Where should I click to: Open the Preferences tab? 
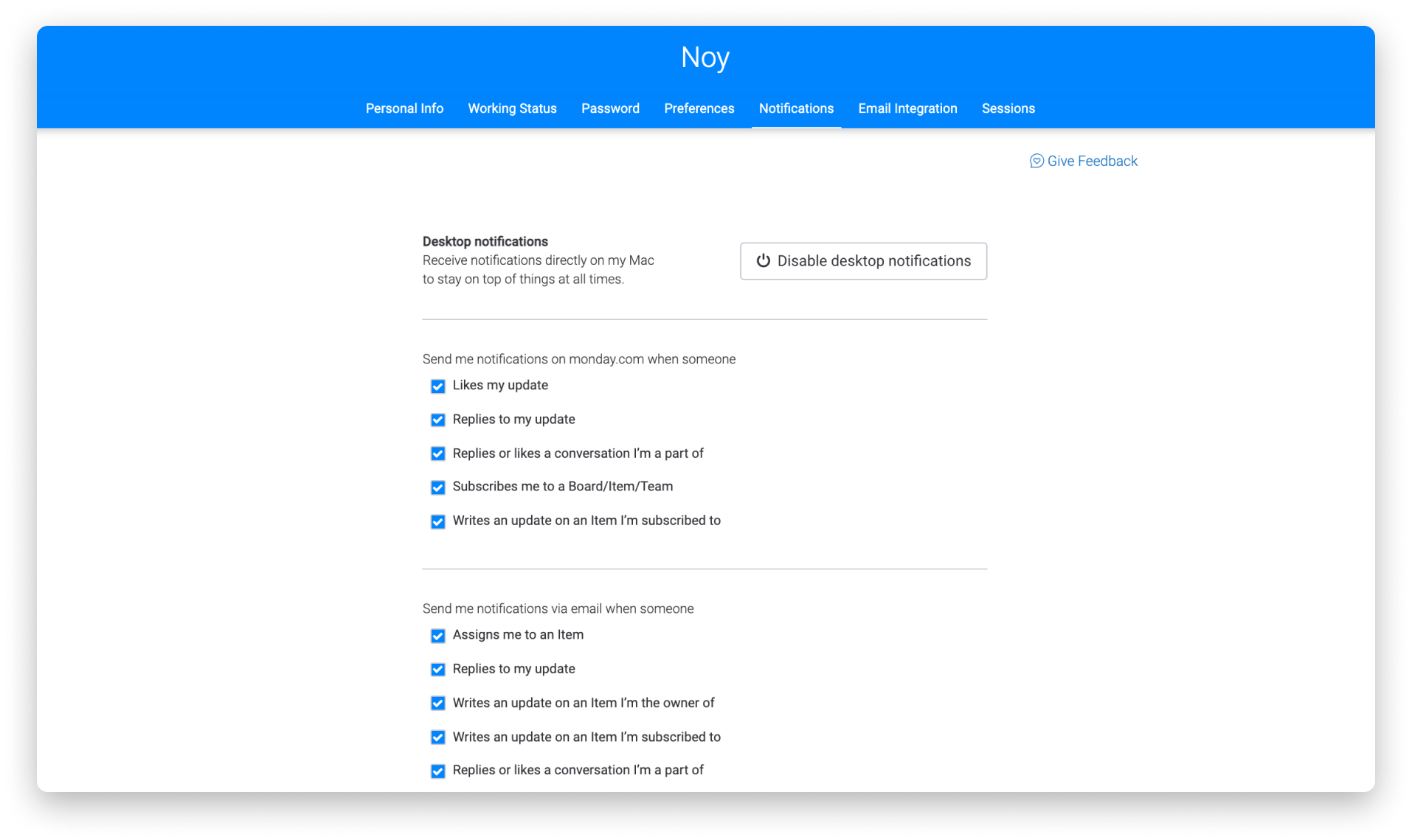pyautogui.click(x=699, y=108)
